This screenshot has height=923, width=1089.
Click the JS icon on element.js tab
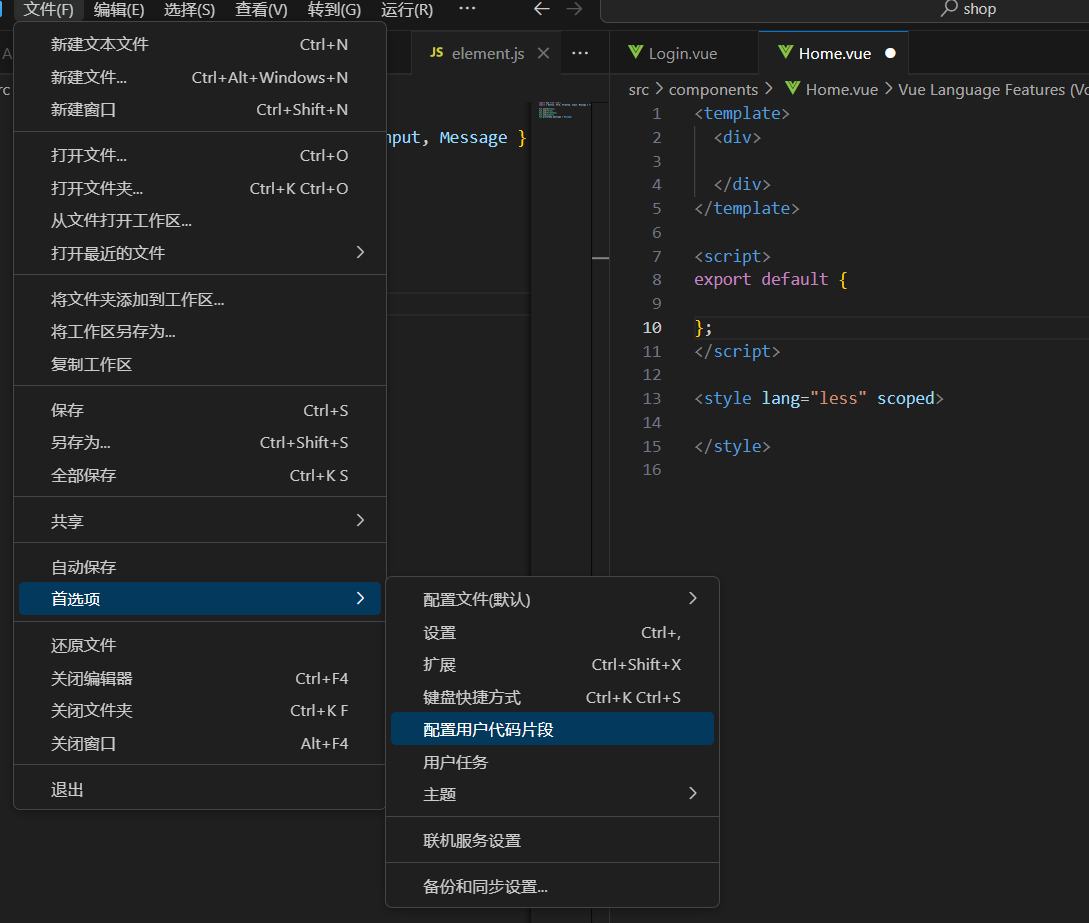tap(436, 53)
